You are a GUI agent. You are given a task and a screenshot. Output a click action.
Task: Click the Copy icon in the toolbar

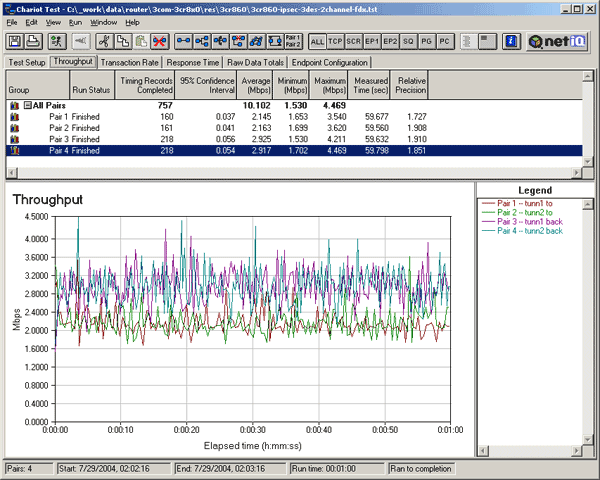[x=121, y=41]
